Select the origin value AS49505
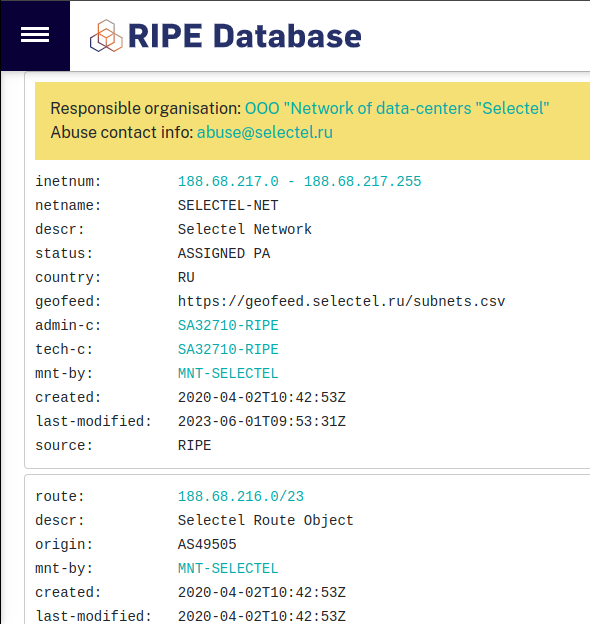Screen dimensions: 590x624 pyautogui.click(x=207, y=544)
